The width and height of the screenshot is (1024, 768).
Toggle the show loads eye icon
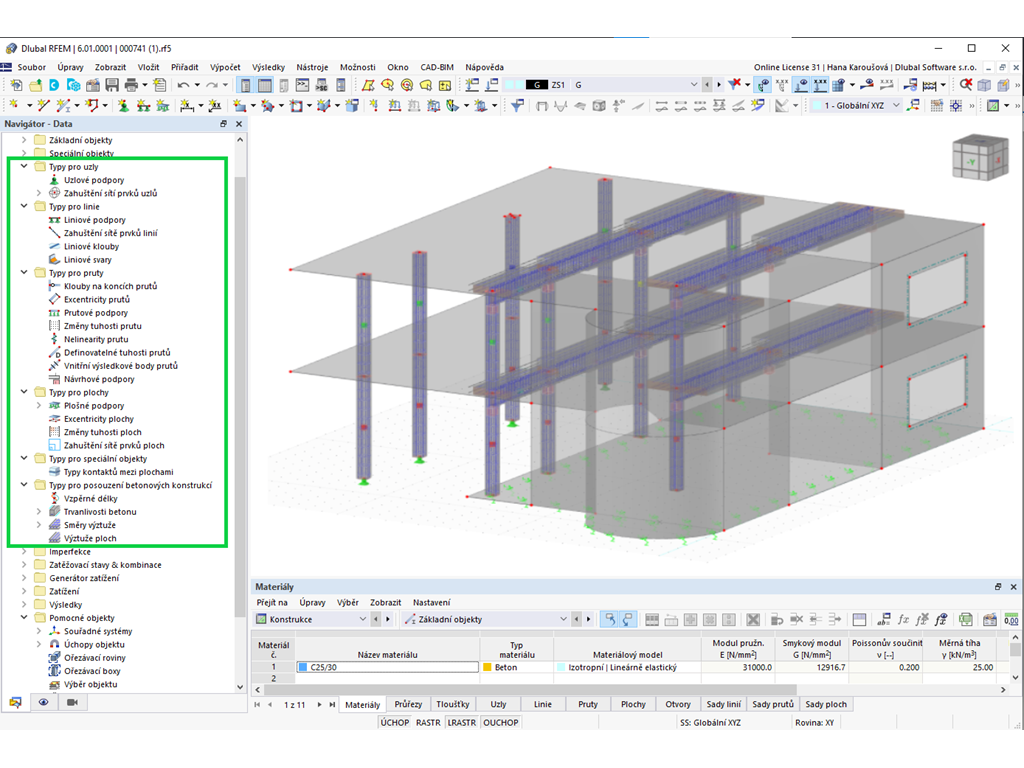pos(802,84)
